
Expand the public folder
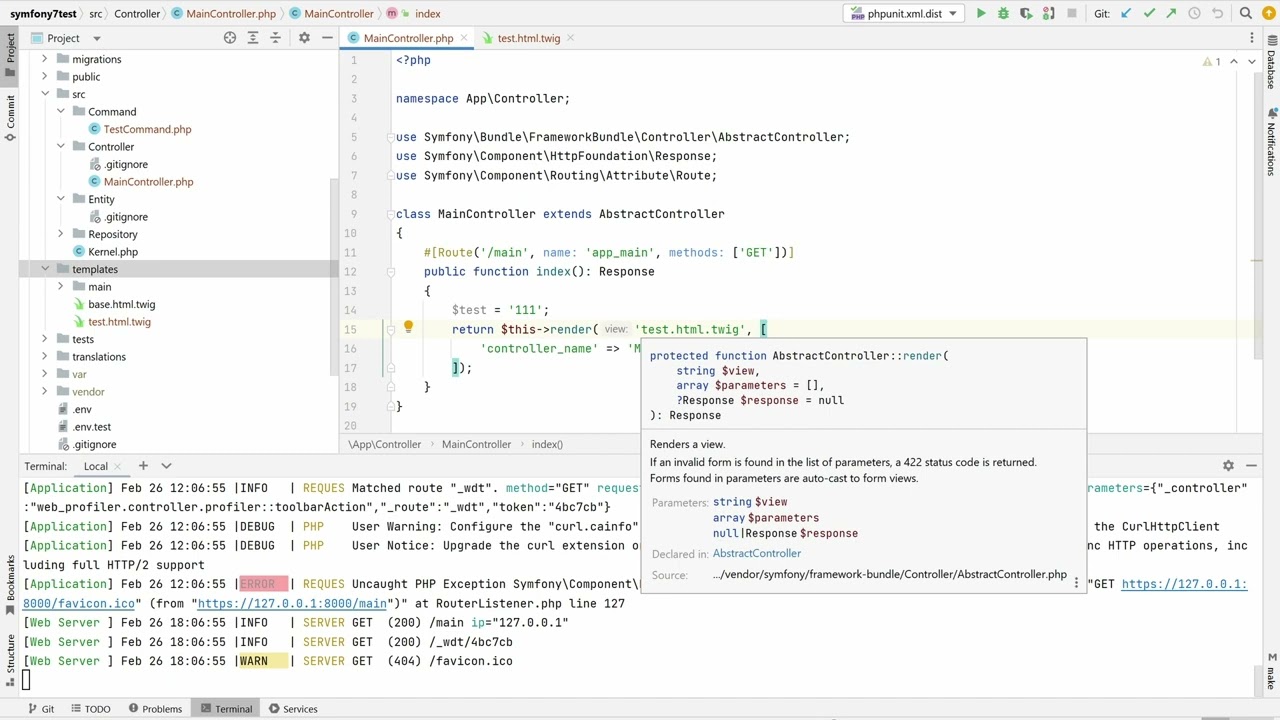[x=45, y=77]
